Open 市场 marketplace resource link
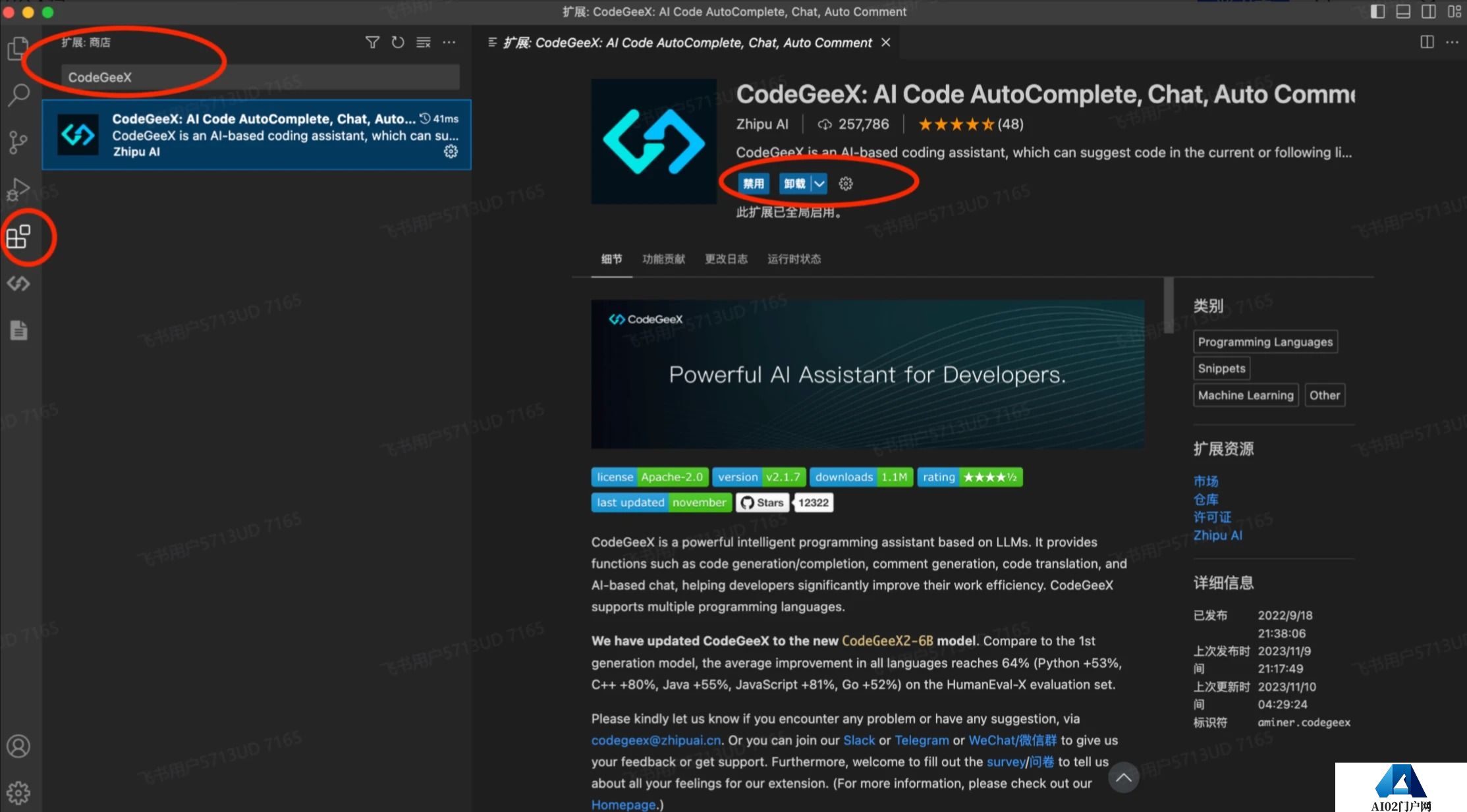Image resolution: width=1467 pixels, height=812 pixels. [x=1206, y=481]
